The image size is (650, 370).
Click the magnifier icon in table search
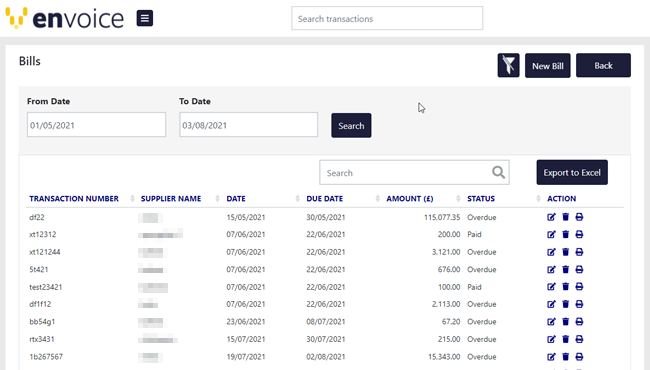coord(498,172)
